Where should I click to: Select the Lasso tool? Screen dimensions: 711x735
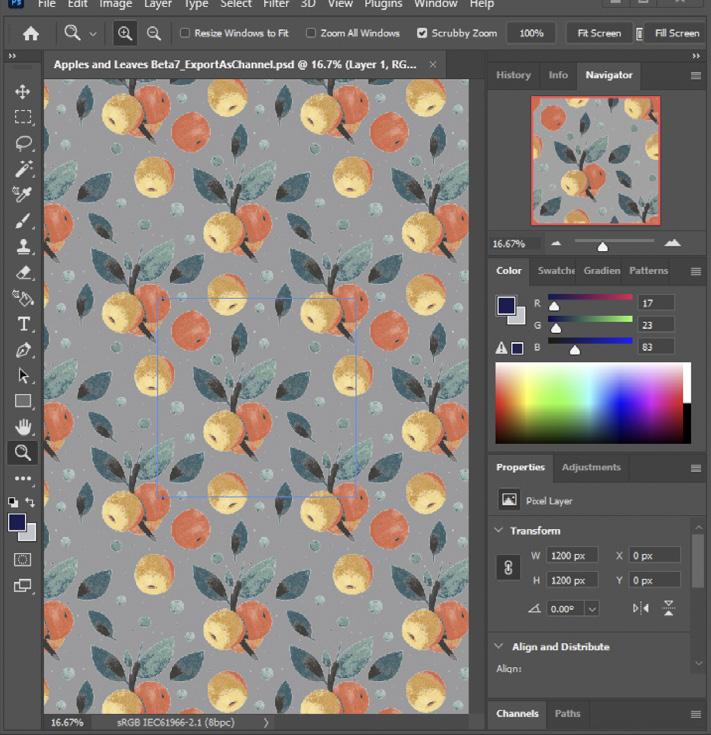23,143
